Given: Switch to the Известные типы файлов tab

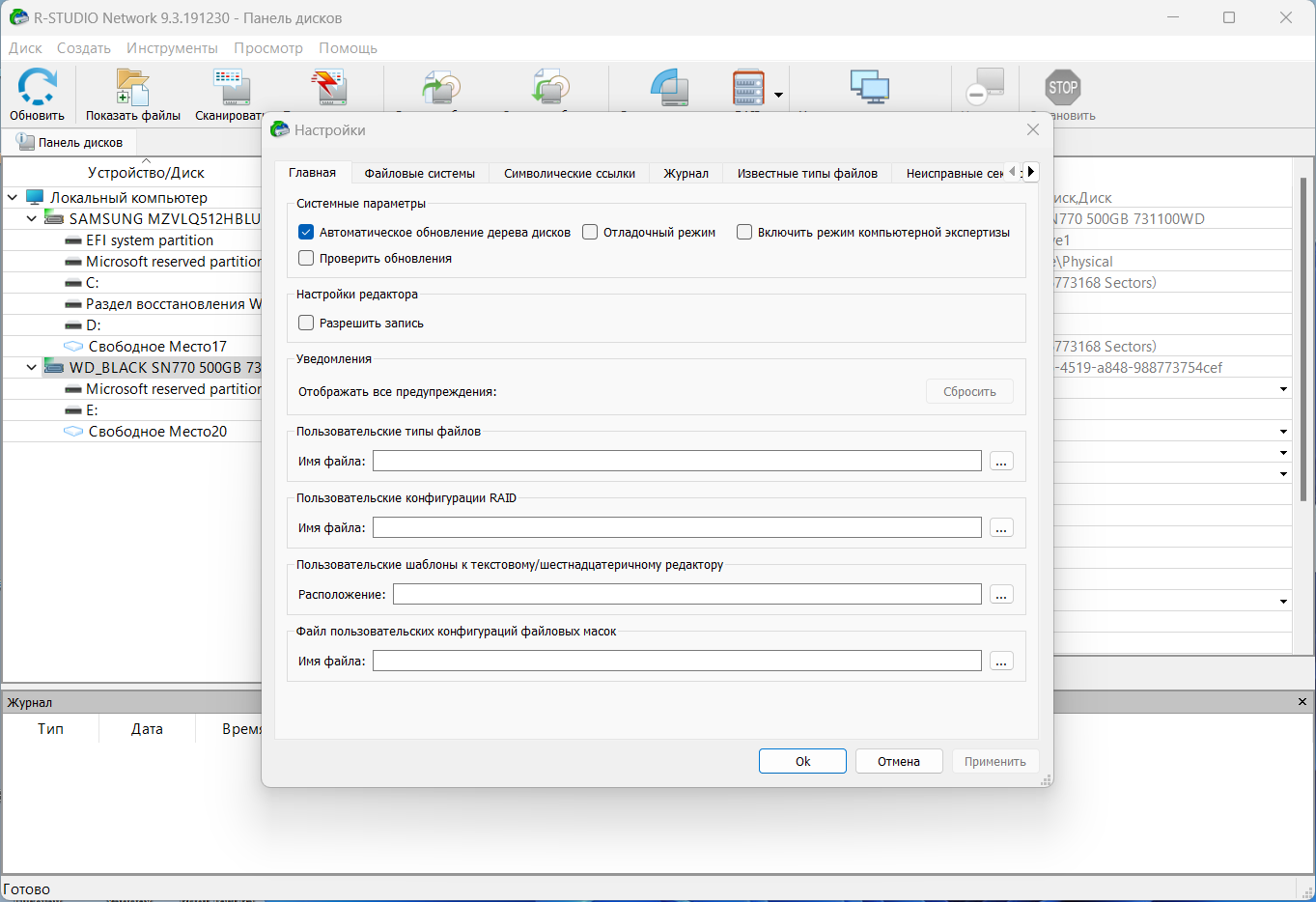Looking at the screenshot, I should (807, 174).
